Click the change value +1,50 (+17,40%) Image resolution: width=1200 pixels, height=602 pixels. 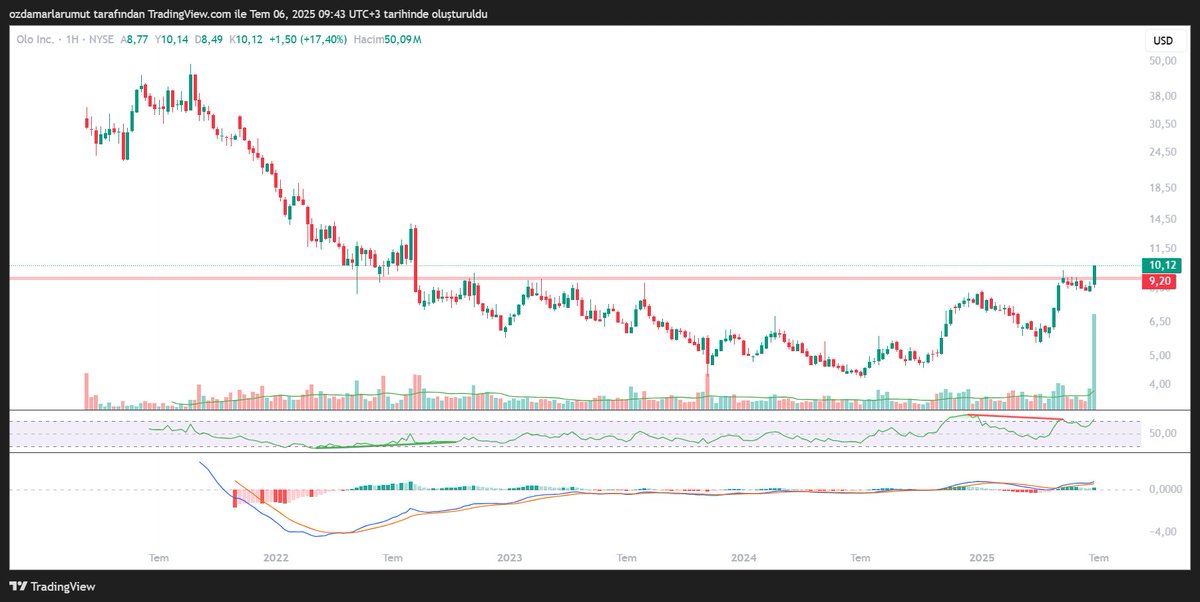click(308, 40)
